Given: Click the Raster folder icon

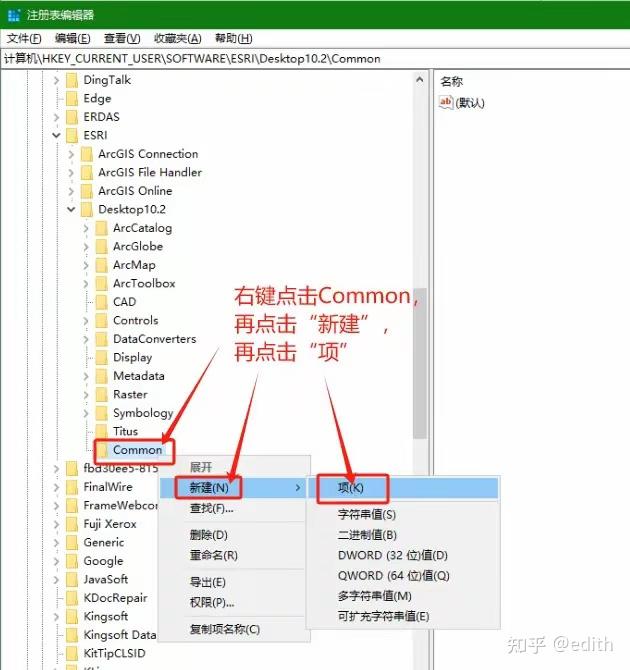Looking at the screenshot, I should pyautogui.click(x=102, y=394).
